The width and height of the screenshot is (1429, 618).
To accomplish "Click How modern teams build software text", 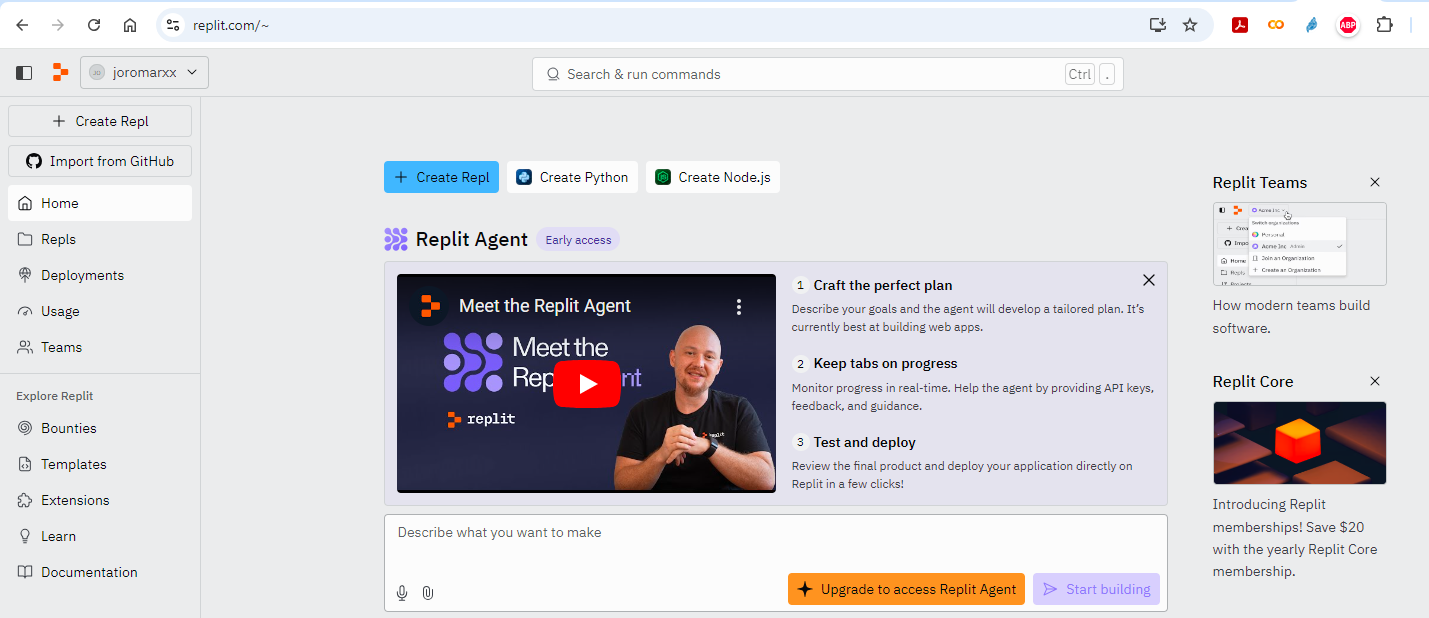I will (1292, 317).
